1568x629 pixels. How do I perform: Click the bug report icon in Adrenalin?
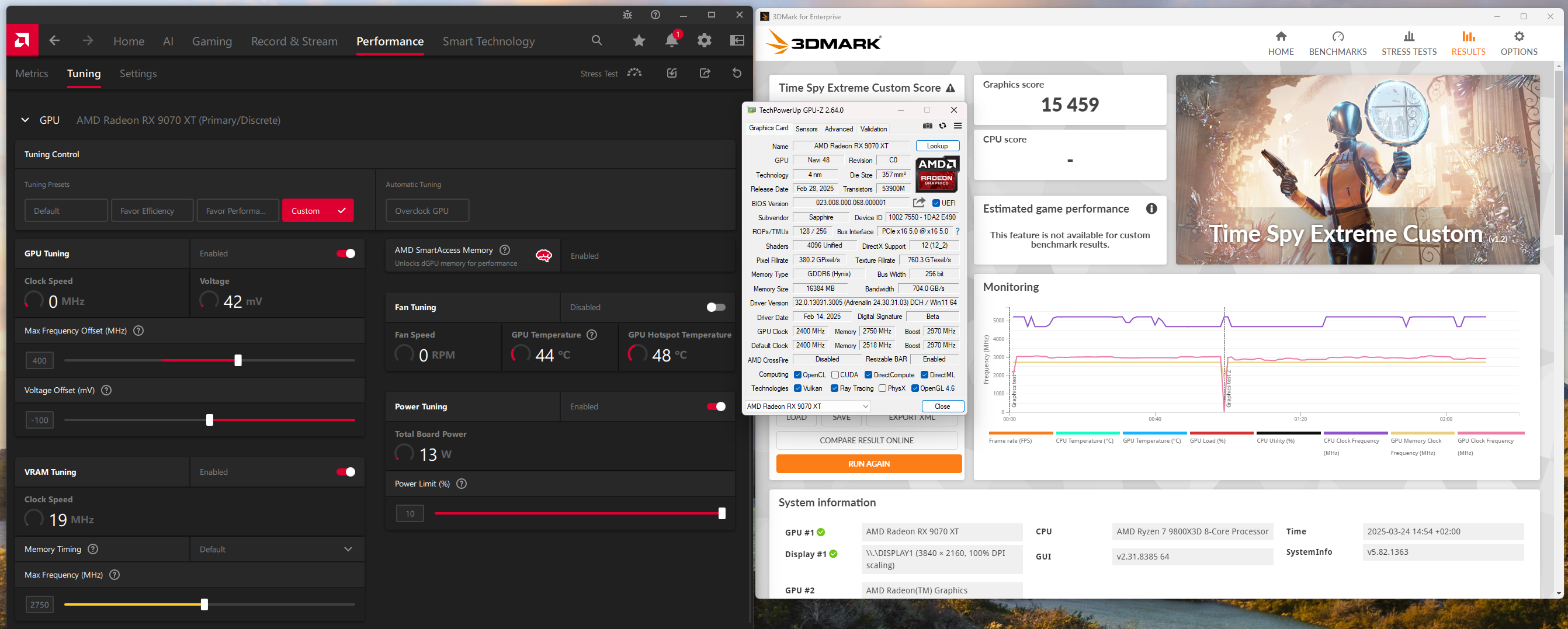point(627,15)
